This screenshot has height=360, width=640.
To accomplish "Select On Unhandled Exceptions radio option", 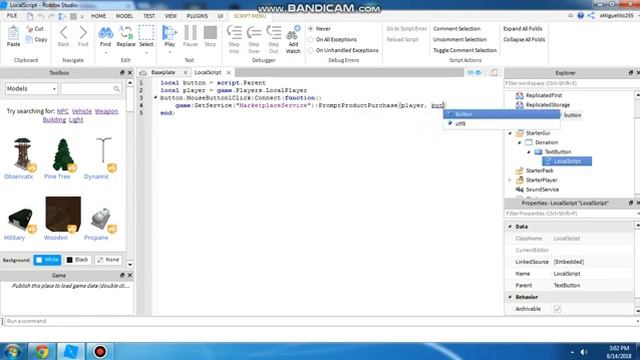I will click(x=311, y=50).
